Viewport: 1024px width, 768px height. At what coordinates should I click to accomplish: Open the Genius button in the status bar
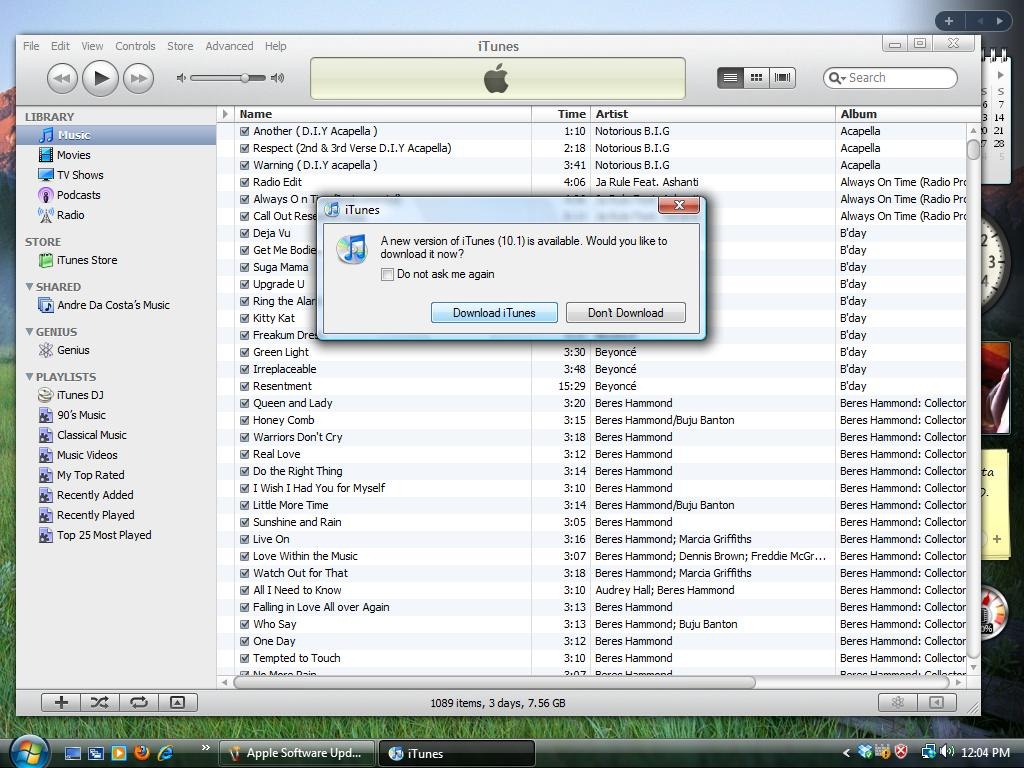(898, 703)
